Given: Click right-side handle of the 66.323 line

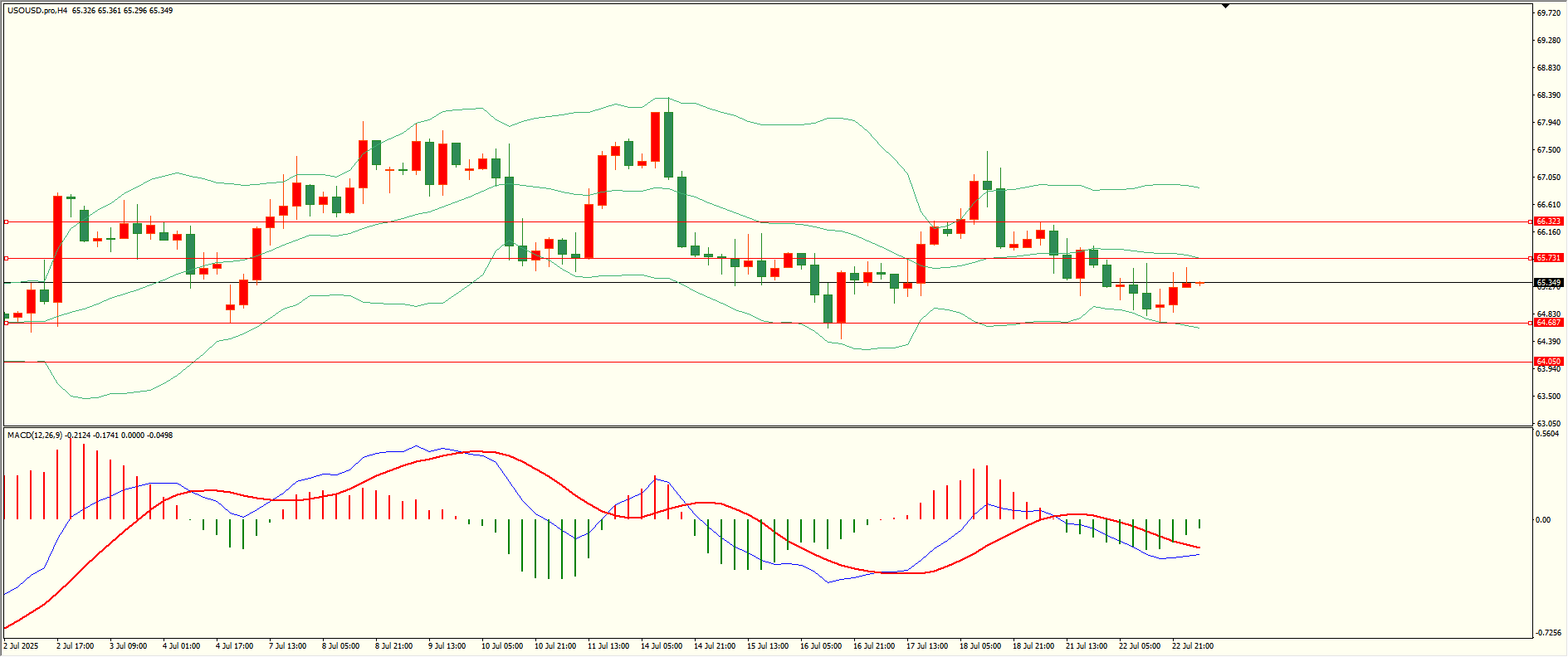Looking at the screenshot, I should (x=1531, y=221).
